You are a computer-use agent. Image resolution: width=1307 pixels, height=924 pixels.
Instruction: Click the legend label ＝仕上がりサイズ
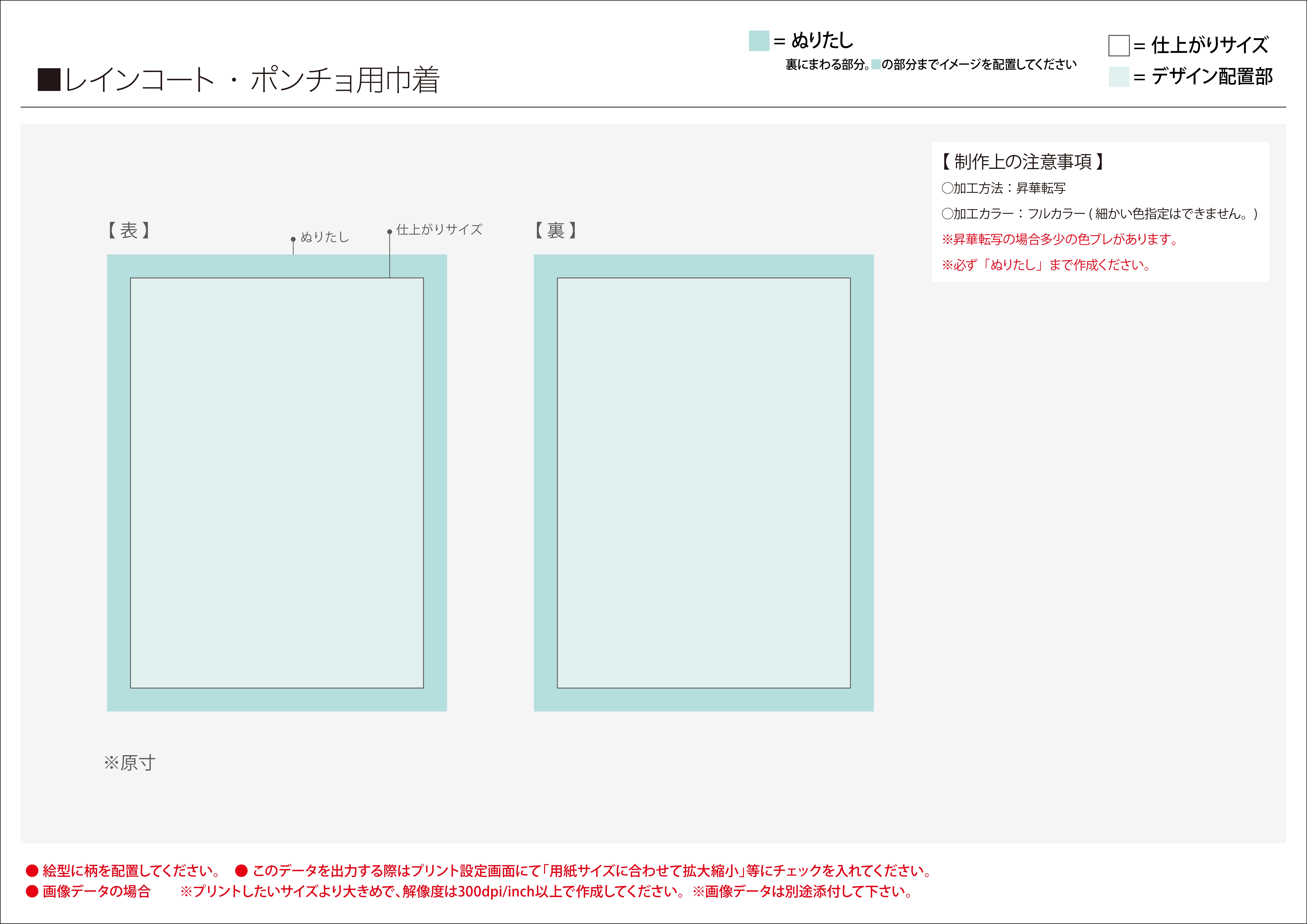[1201, 45]
